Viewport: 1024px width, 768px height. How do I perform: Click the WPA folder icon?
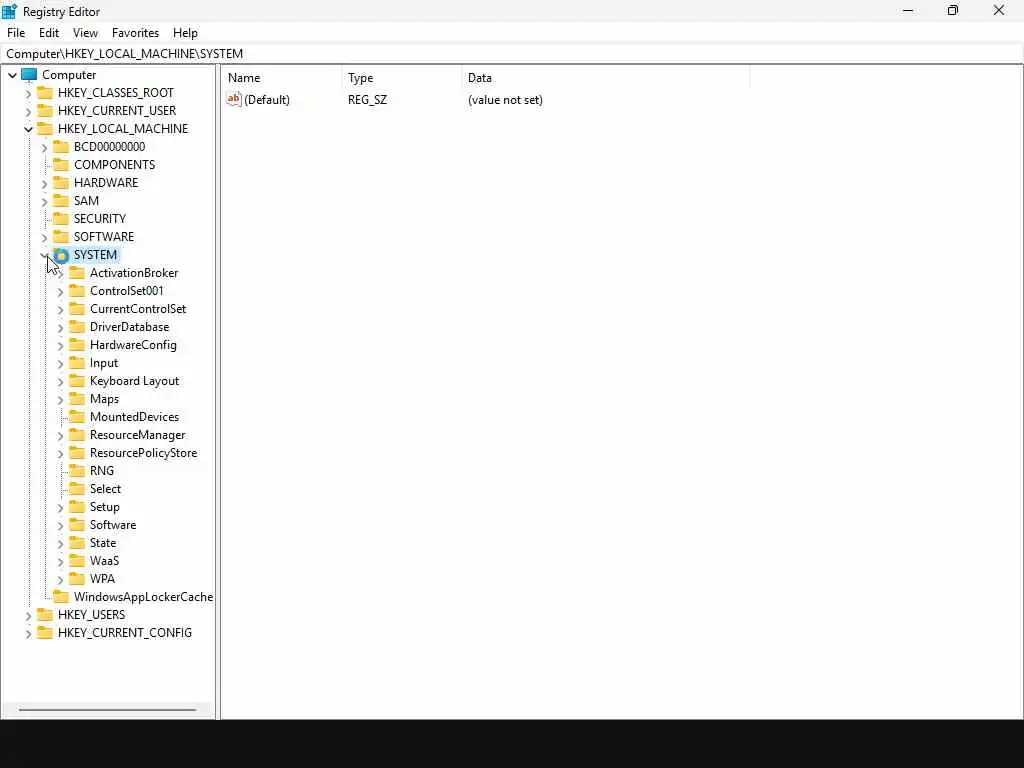(x=77, y=579)
